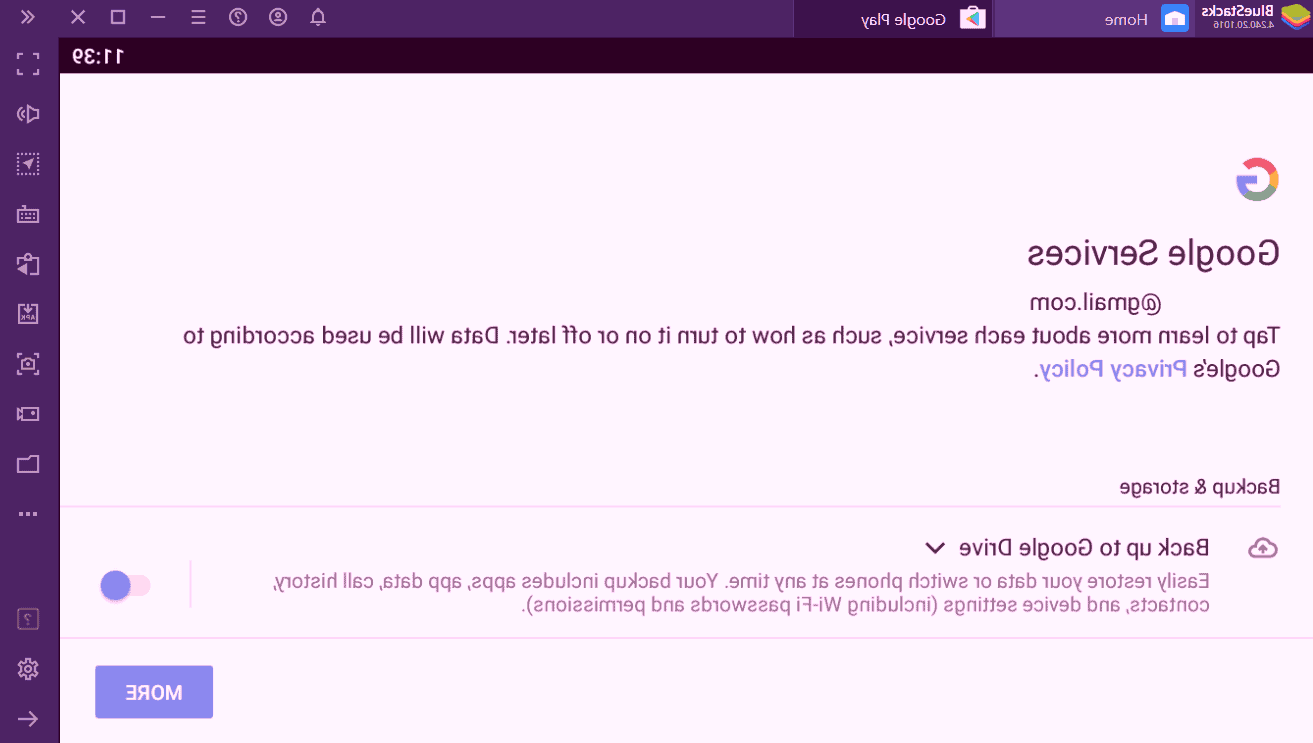Take a screenshot with the capture icon
This screenshot has width=1313, height=743.
(28, 364)
